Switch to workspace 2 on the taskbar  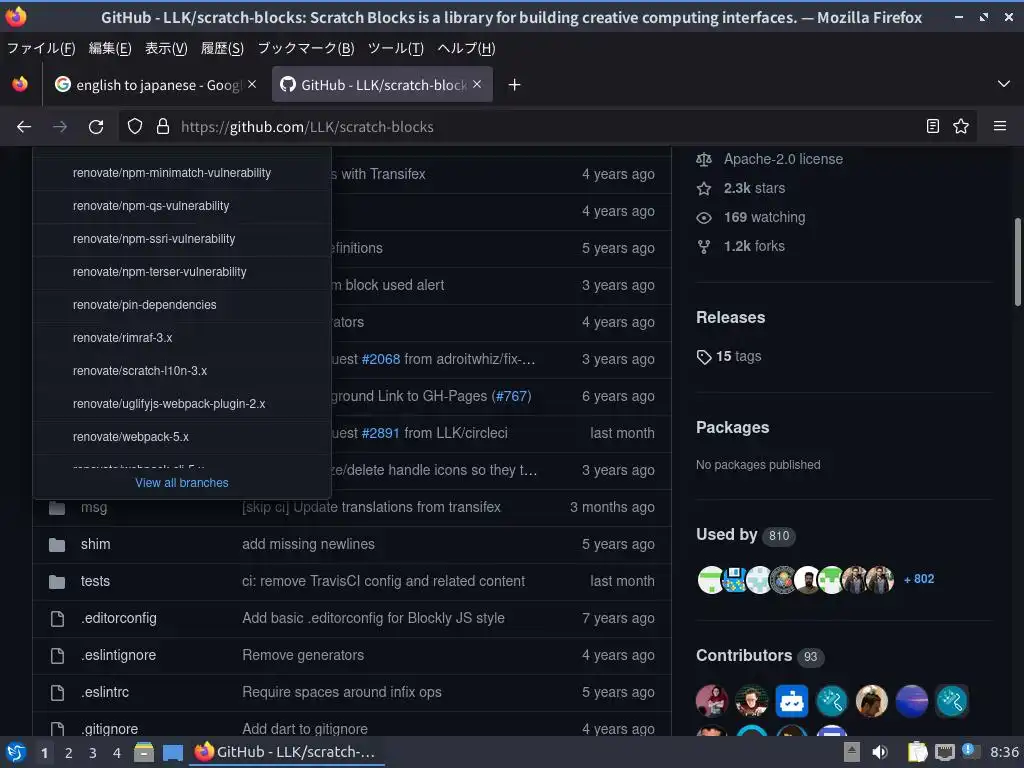(x=69, y=753)
